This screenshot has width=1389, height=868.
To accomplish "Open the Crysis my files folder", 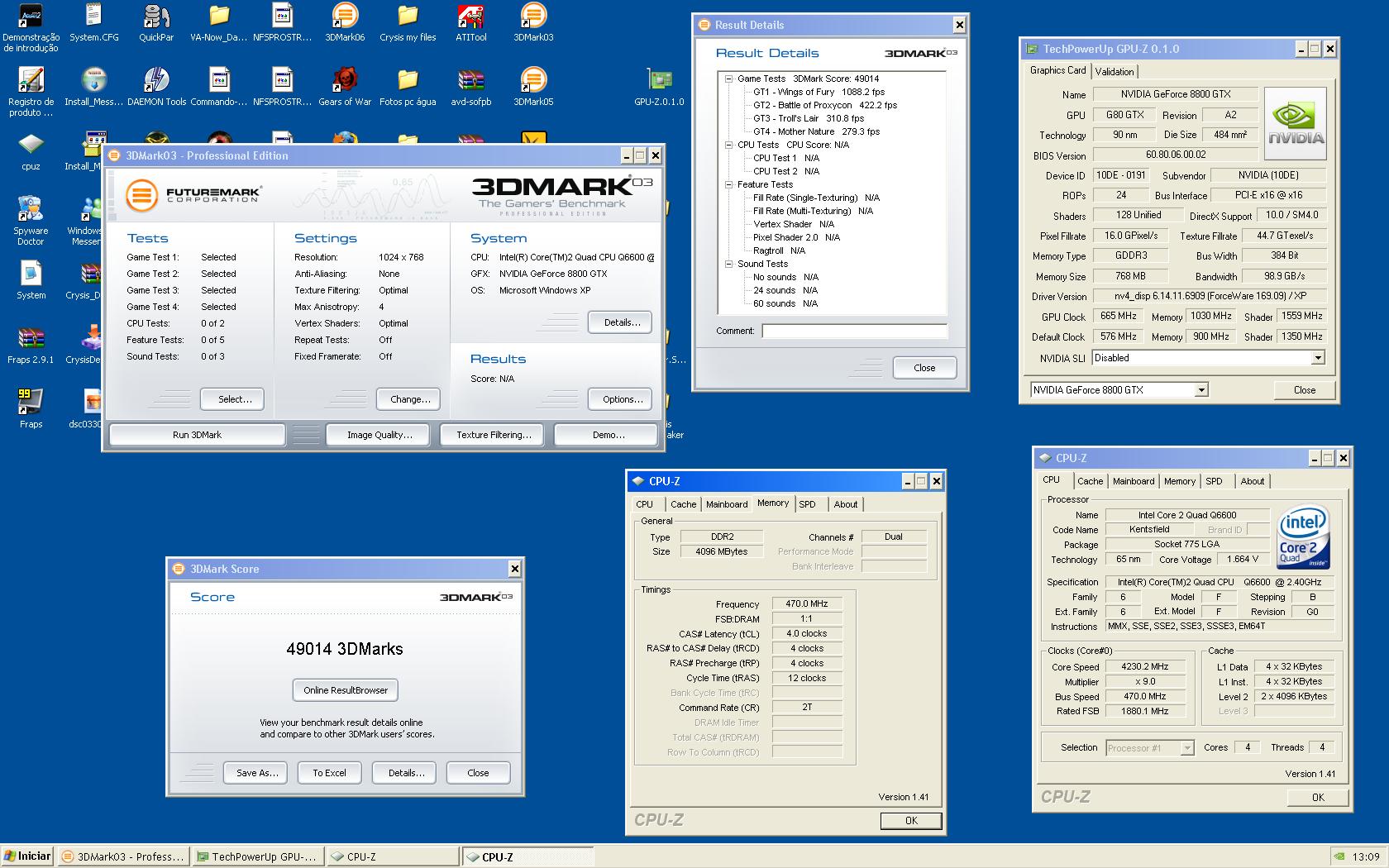I will pyautogui.click(x=408, y=22).
